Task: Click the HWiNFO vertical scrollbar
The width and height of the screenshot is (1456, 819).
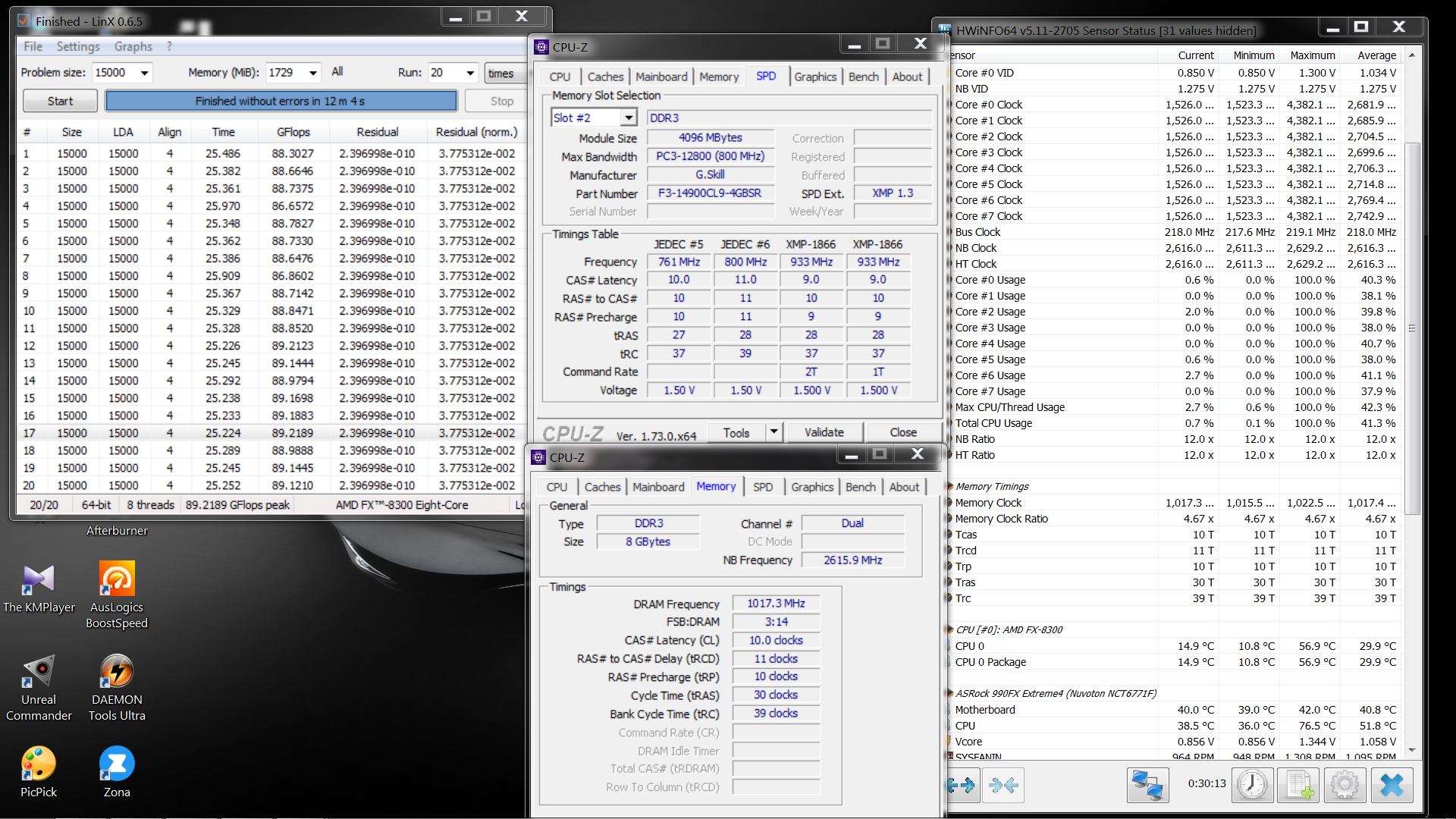Action: (x=1412, y=328)
